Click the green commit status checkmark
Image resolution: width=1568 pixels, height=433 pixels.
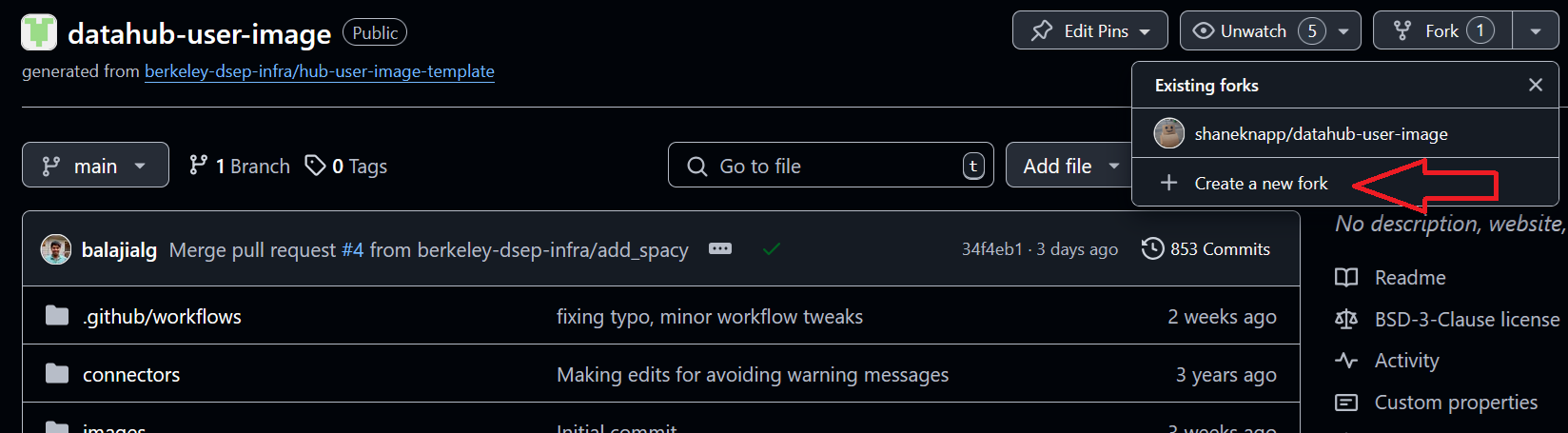point(771,249)
